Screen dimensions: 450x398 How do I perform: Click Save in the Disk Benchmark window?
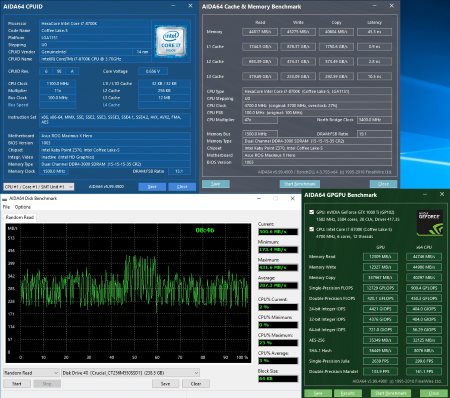(165, 384)
